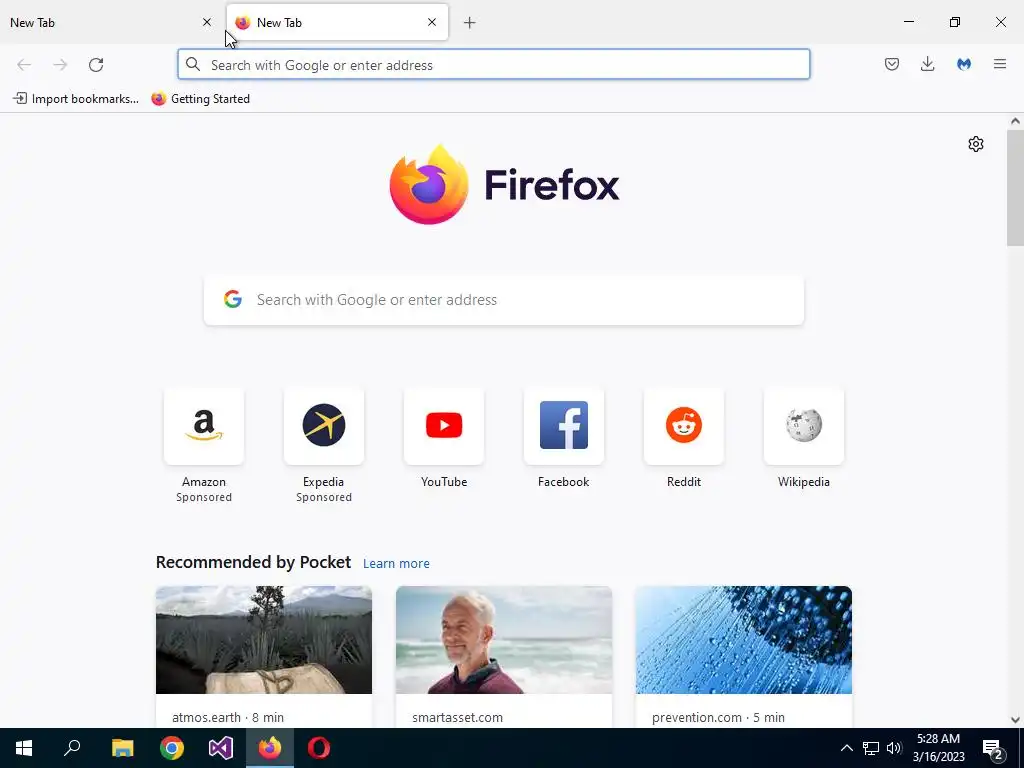The height and width of the screenshot is (768, 1024).
Task: Focus the address bar field
Action: [494, 65]
